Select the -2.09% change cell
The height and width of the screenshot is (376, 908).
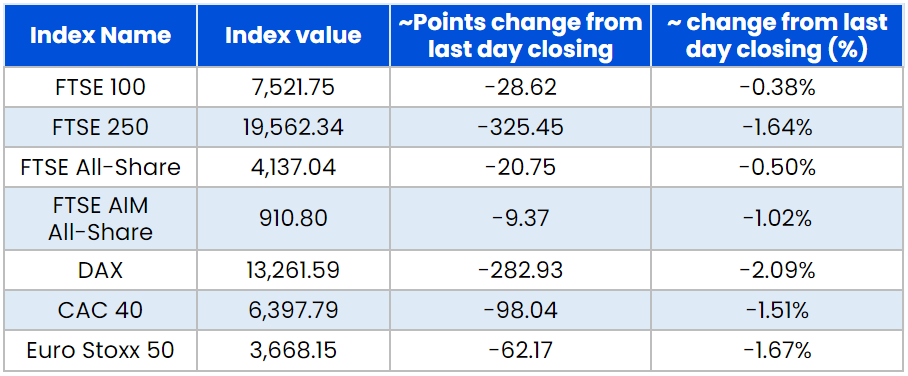click(x=777, y=270)
